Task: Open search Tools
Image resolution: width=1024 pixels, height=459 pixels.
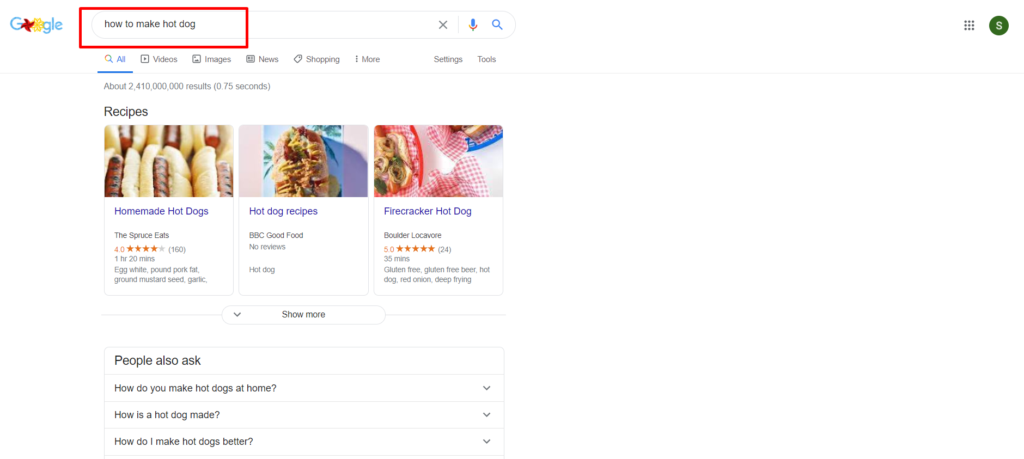Action: pyautogui.click(x=487, y=59)
